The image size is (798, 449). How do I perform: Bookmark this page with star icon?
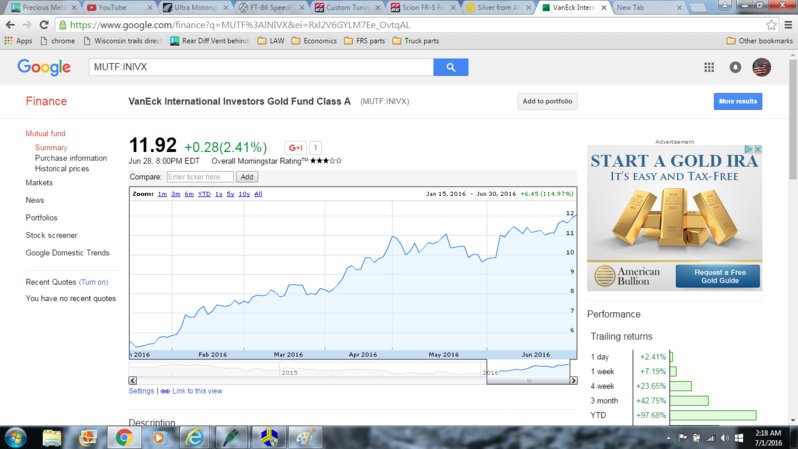pos(771,25)
